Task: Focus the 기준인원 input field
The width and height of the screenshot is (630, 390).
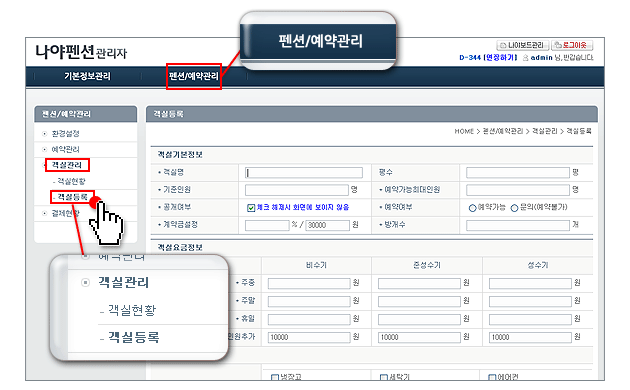Action: (297, 190)
